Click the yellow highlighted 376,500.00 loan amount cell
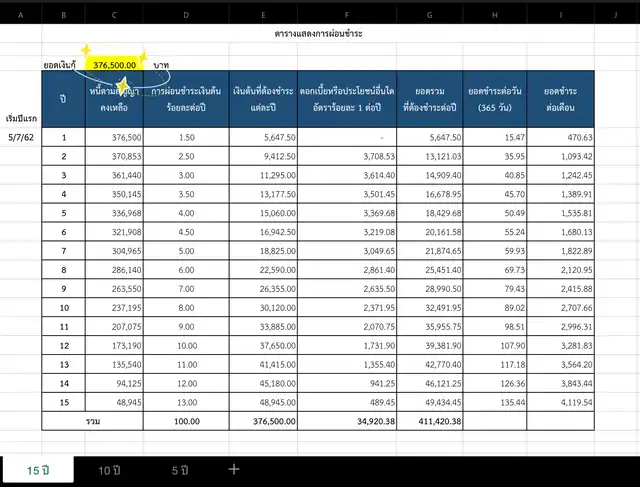This screenshot has width=640, height=487. coord(114,64)
